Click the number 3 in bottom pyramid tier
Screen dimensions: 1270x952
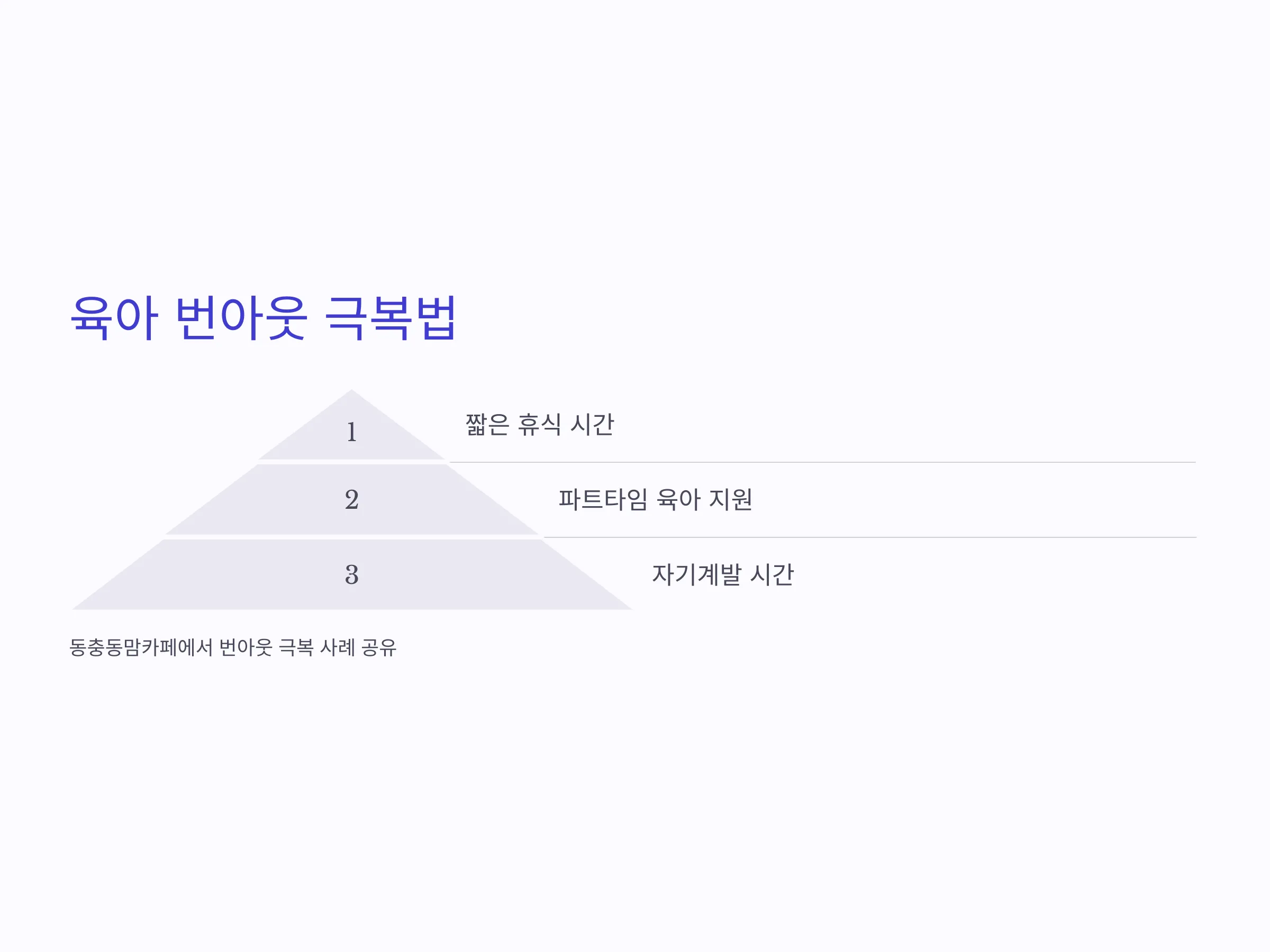[x=352, y=574]
